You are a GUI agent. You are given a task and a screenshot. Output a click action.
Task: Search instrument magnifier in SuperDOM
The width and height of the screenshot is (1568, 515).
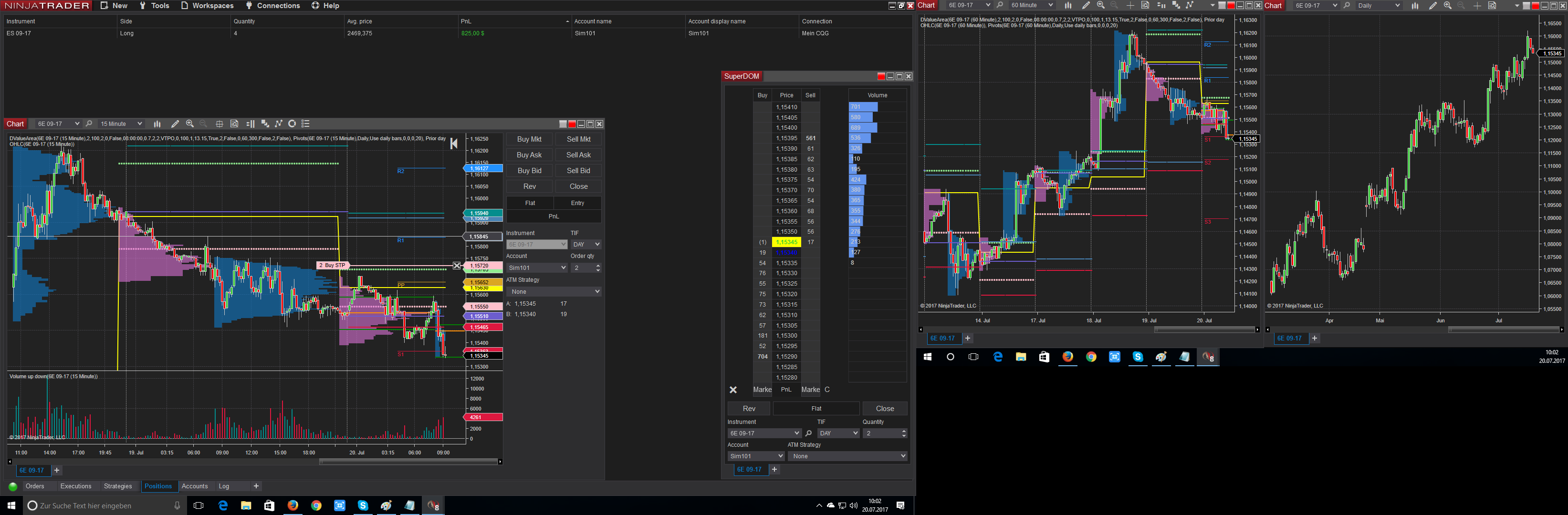[808, 433]
